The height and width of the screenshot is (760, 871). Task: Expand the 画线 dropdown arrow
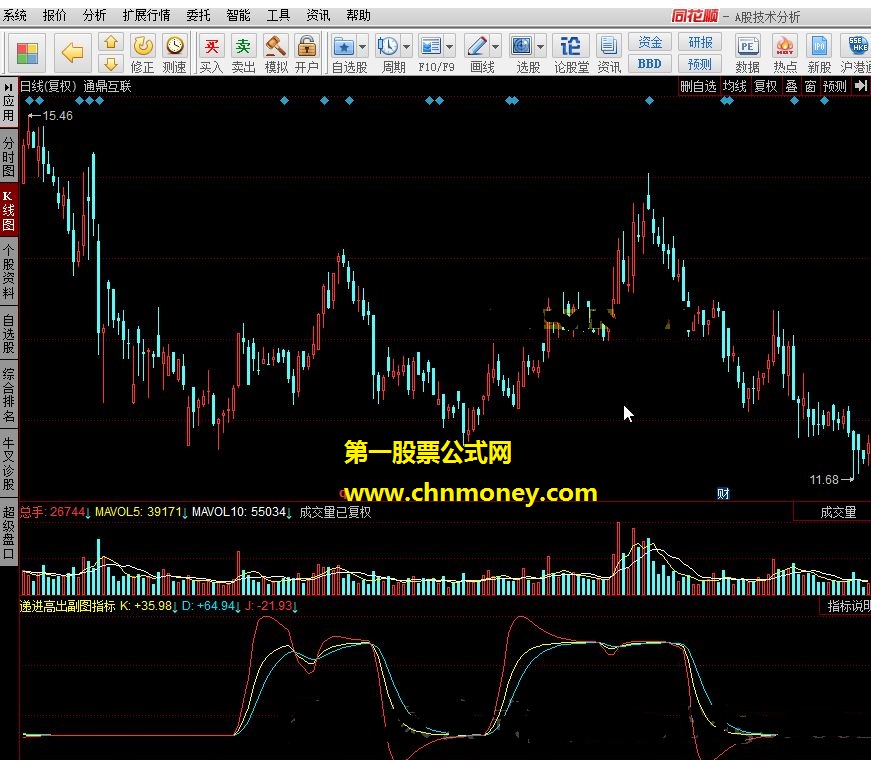[x=495, y=47]
